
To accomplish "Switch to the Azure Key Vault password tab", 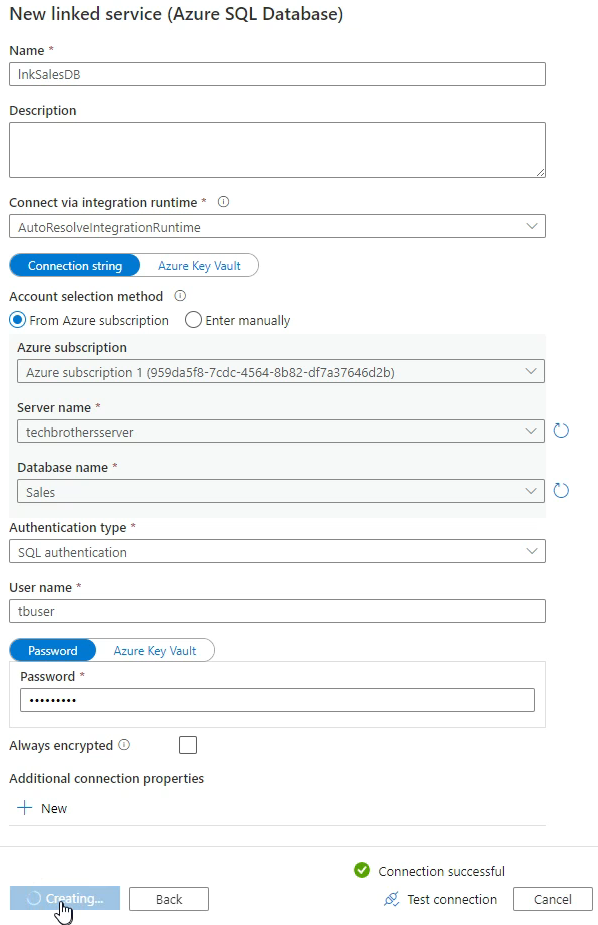I will click(154, 650).
